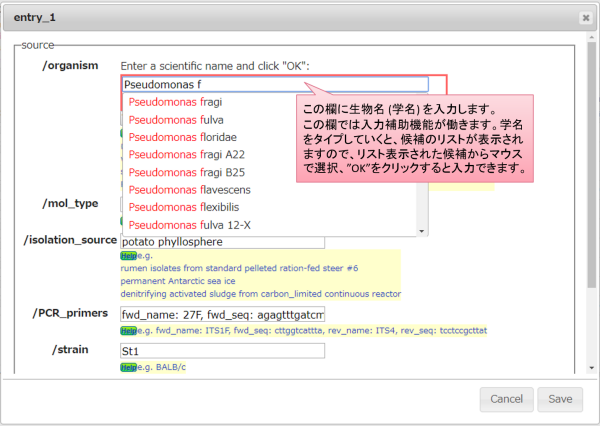Click the organism name input field

tap(275, 84)
